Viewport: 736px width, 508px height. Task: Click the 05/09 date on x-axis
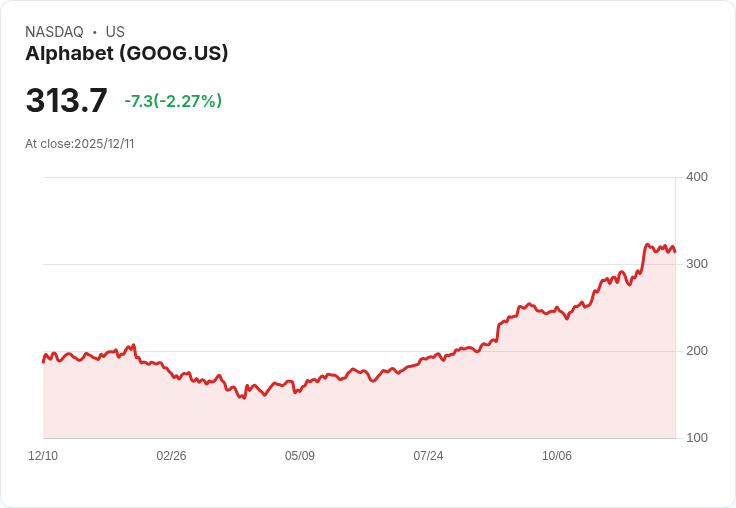pos(300,456)
